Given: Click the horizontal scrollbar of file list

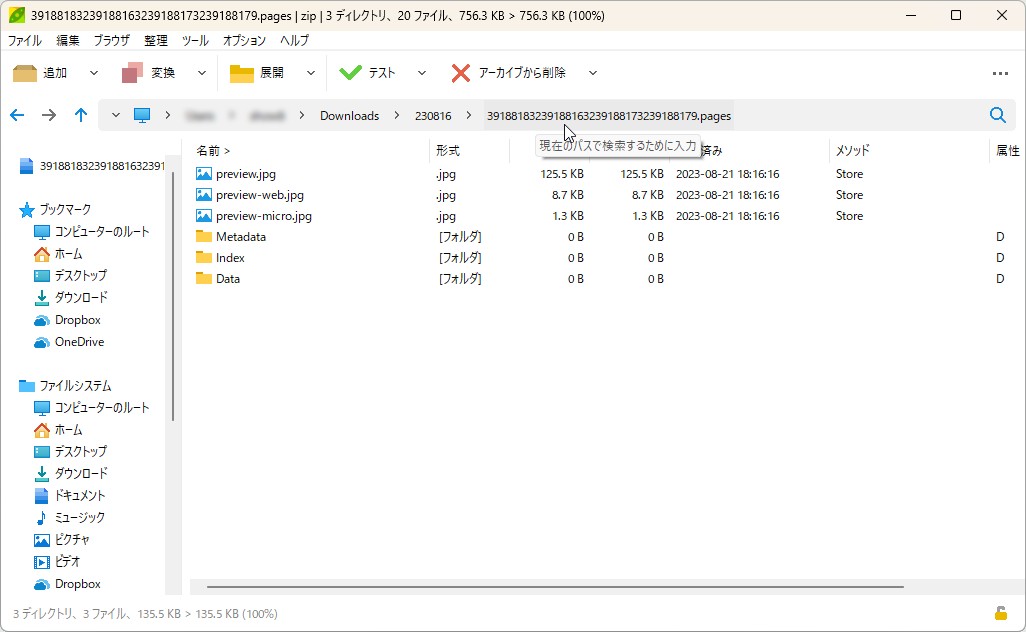Looking at the screenshot, I should (x=555, y=587).
